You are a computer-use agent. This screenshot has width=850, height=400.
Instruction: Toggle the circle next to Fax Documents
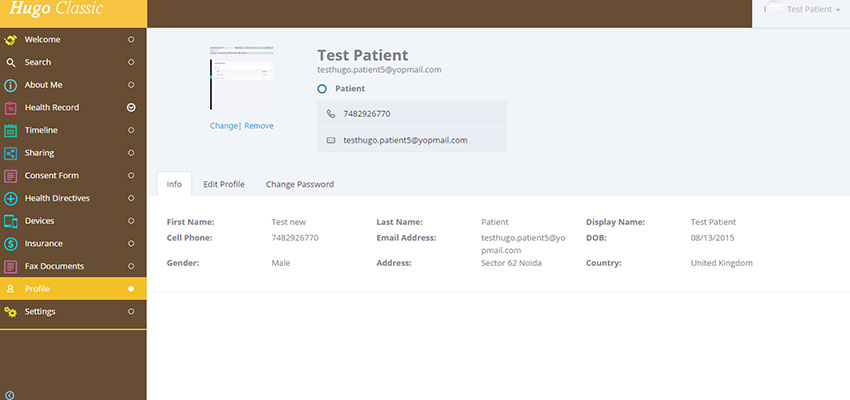tap(131, 266)
